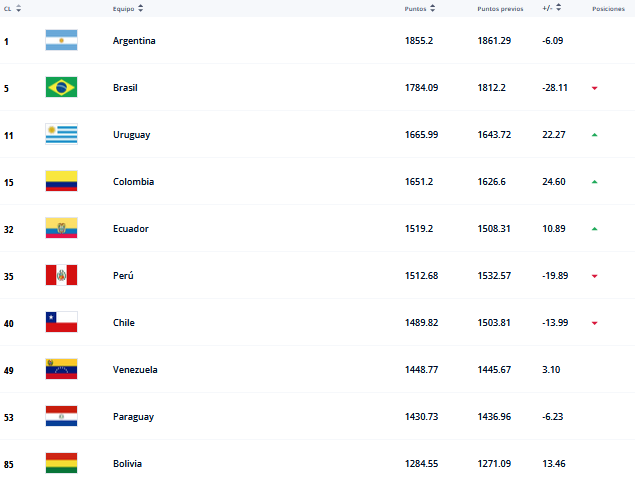Image resolution: width=635 pixels, height=481 pixels.
Task: Click the Chile flag icon
Action: [61, 323]
